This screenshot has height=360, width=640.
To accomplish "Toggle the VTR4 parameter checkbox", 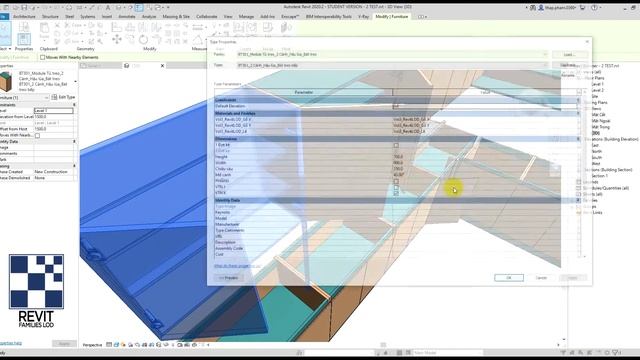I will [x=396, y=193].
